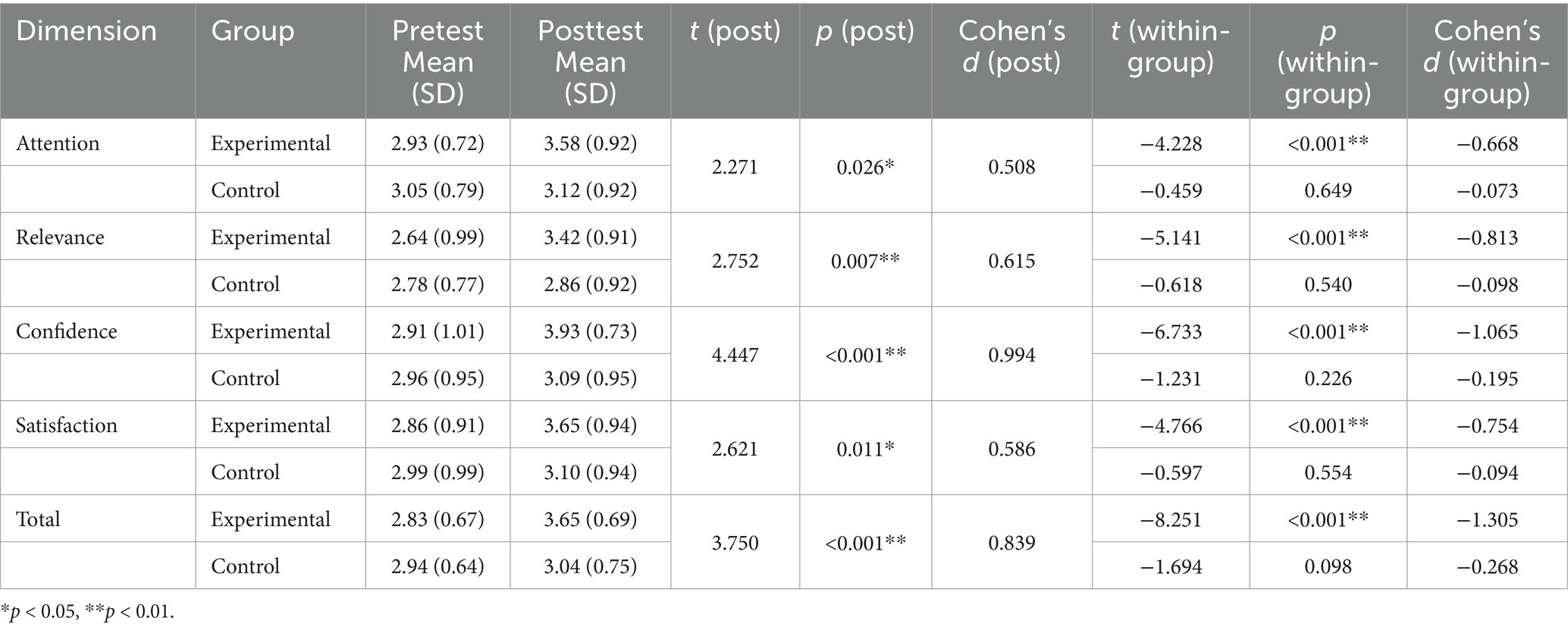Click the Cohen's d (post) header
1568x630 pixels.
1011,46
